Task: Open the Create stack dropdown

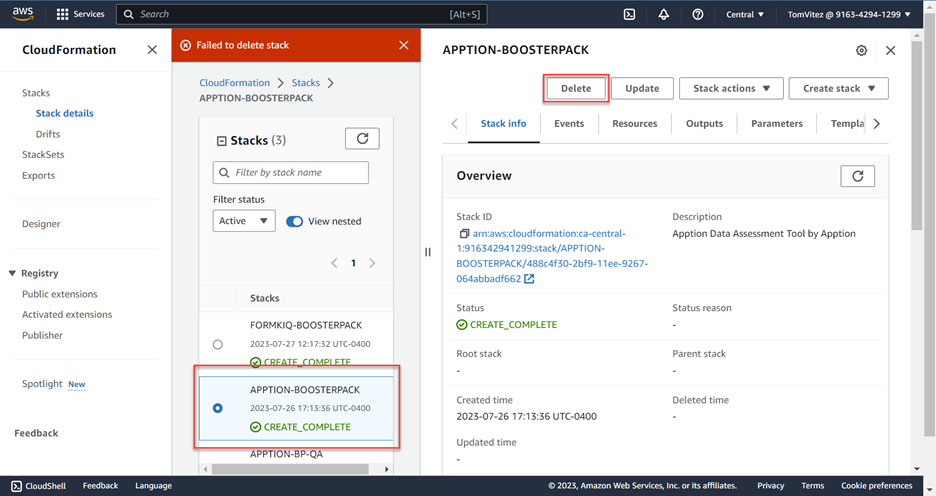Action: (838, 88)
